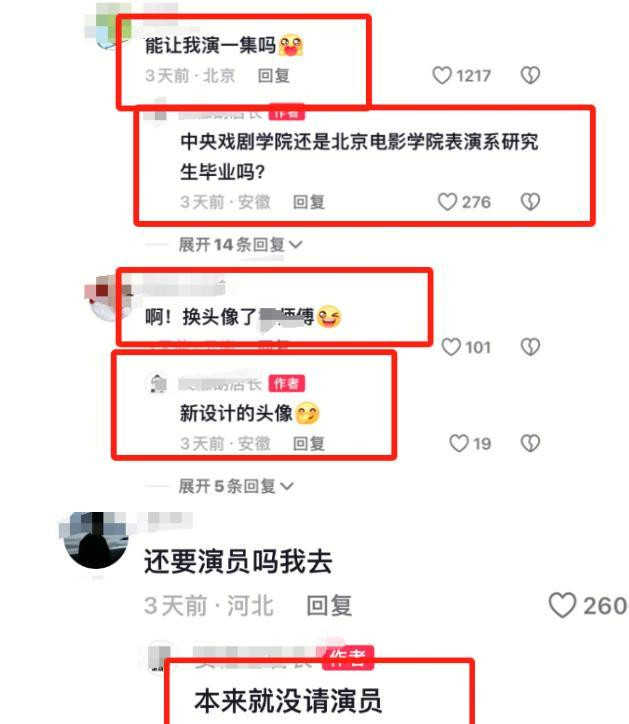This screenshot has width=629, height=724.
Task: Expand the 14 hidden replies
Action: tap(240, 244)
